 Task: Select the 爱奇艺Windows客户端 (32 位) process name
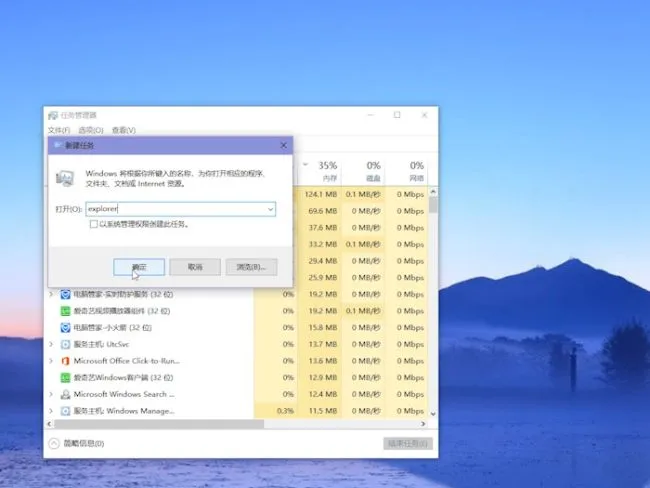click(x=123, y=378)
